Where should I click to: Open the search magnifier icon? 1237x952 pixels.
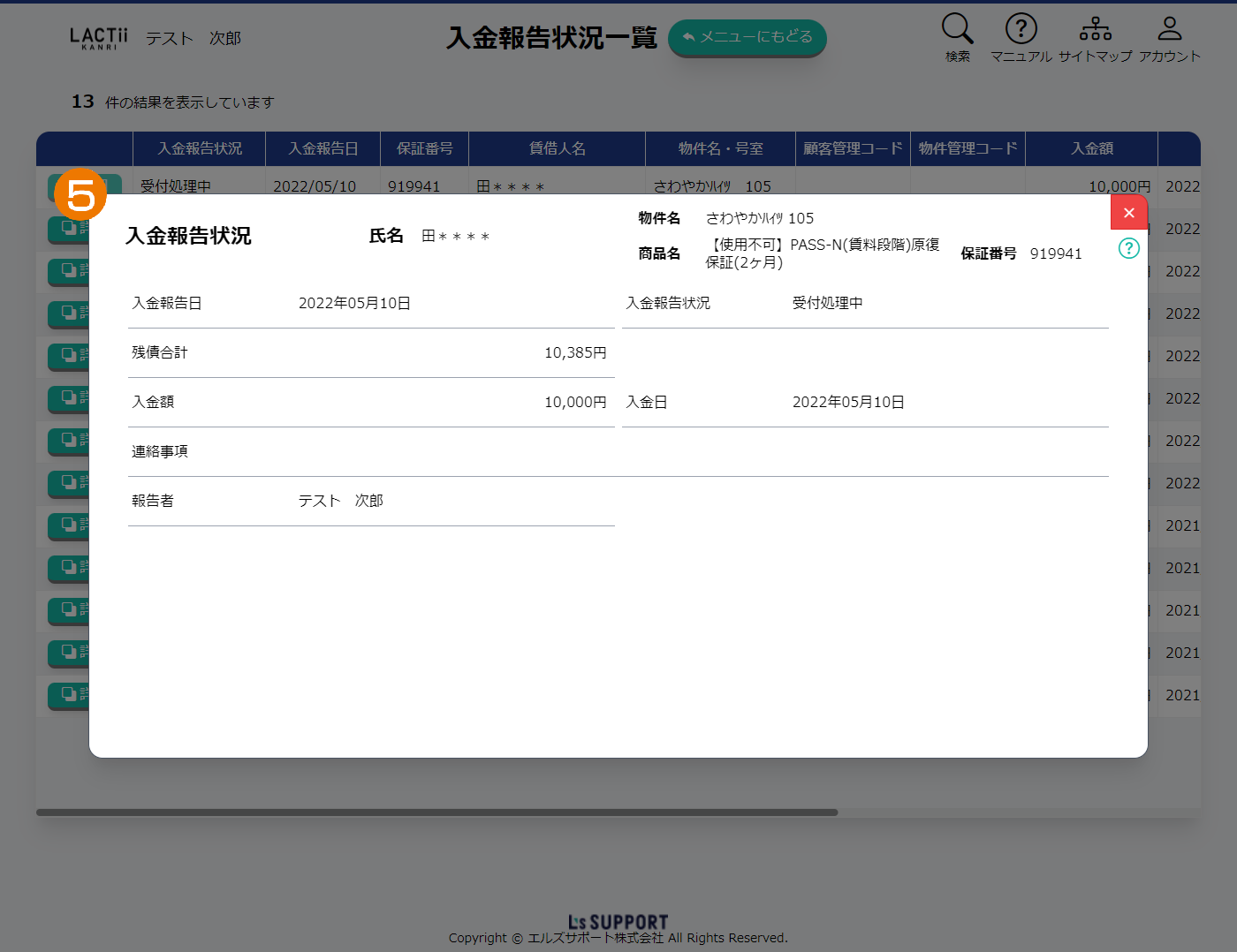[957, 29]
